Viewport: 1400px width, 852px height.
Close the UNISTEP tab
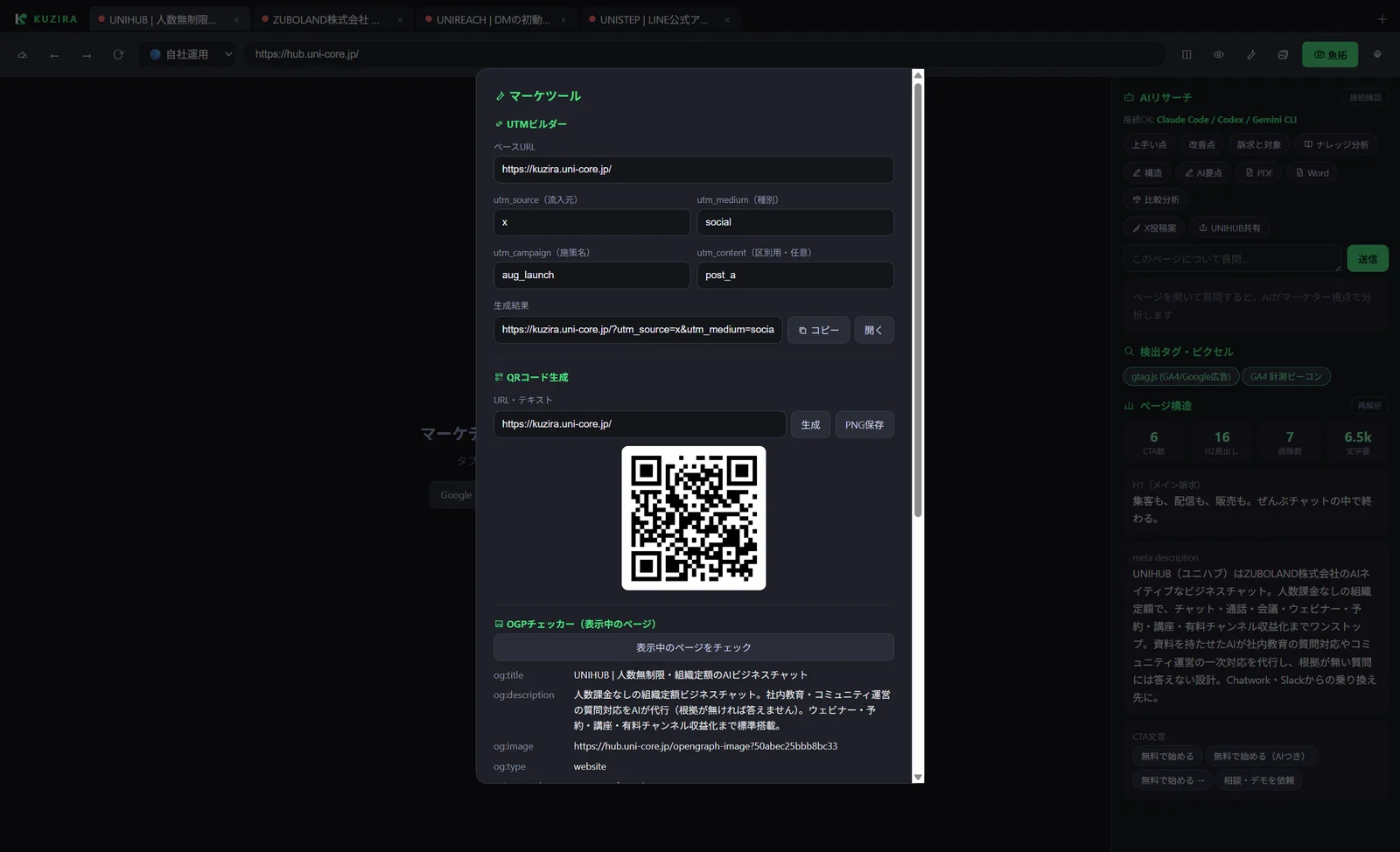pos(727,20)
